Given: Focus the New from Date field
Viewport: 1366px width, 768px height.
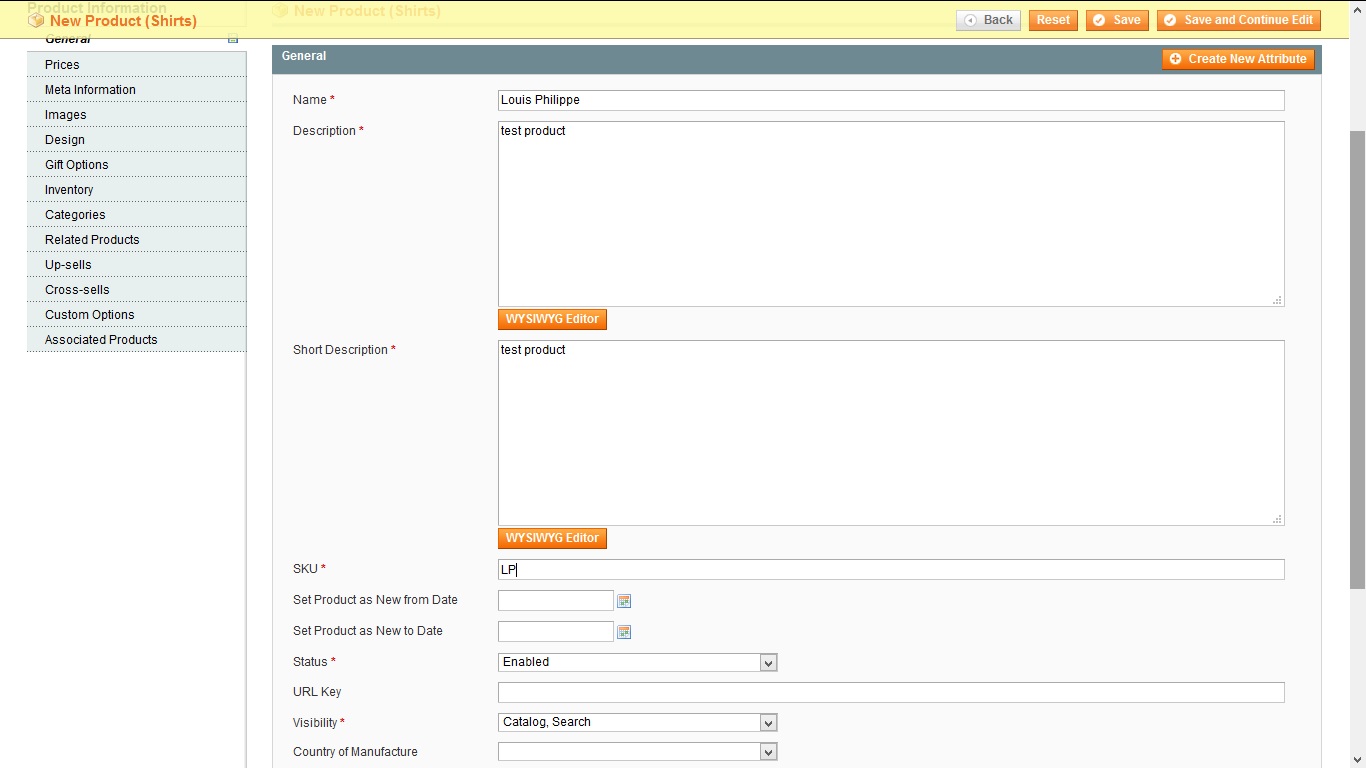Looking at the screenshot, I should (x=556, y=600).
